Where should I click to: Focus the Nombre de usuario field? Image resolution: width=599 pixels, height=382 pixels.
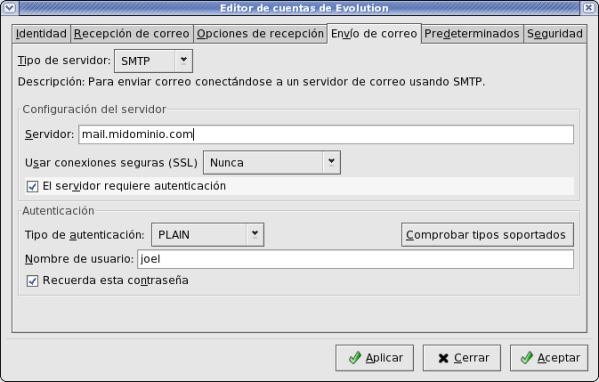[x=355, y=259]
